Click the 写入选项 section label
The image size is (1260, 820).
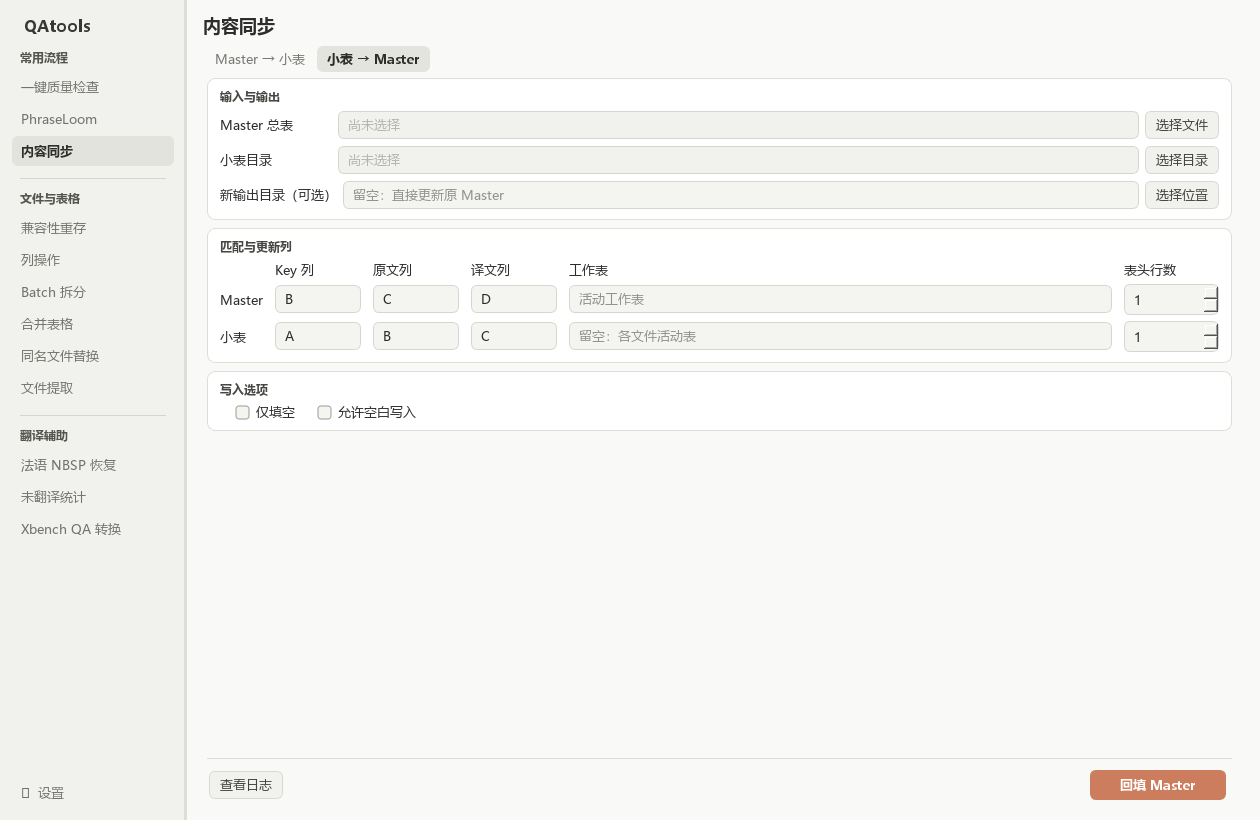(244, 390)
